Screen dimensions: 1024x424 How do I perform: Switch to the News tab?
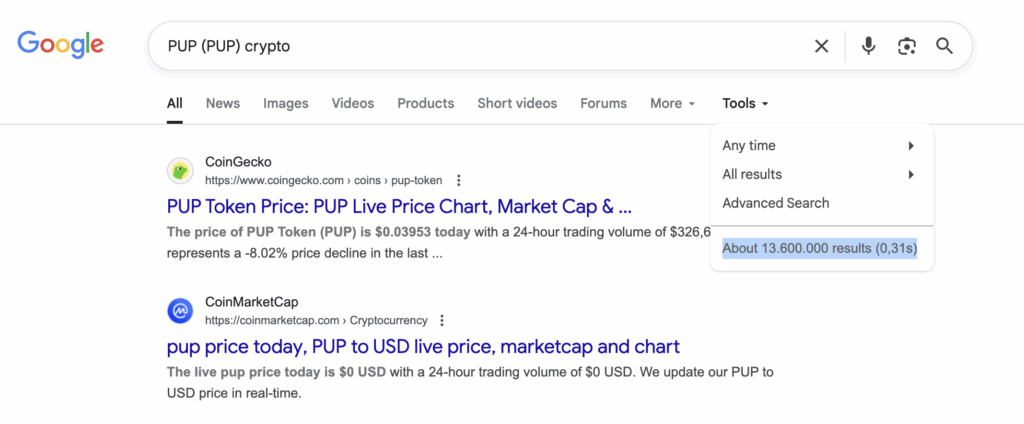pyautogui.click(x=223, y=103)
